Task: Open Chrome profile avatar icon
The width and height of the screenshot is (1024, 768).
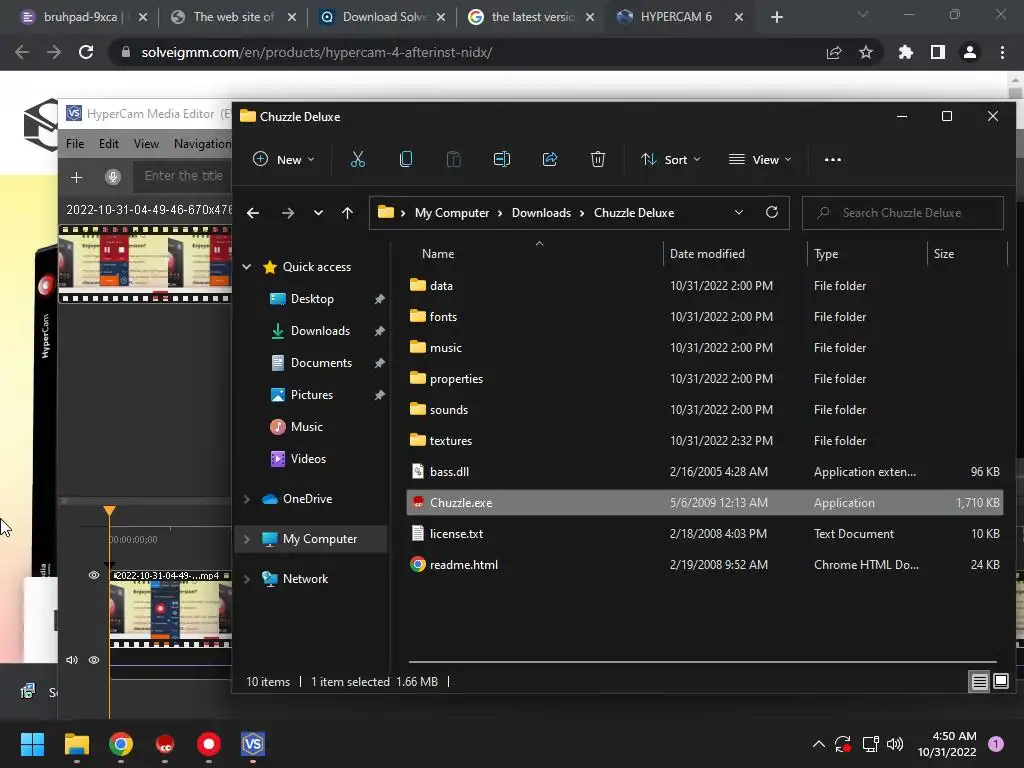Action: coord(970,52)
